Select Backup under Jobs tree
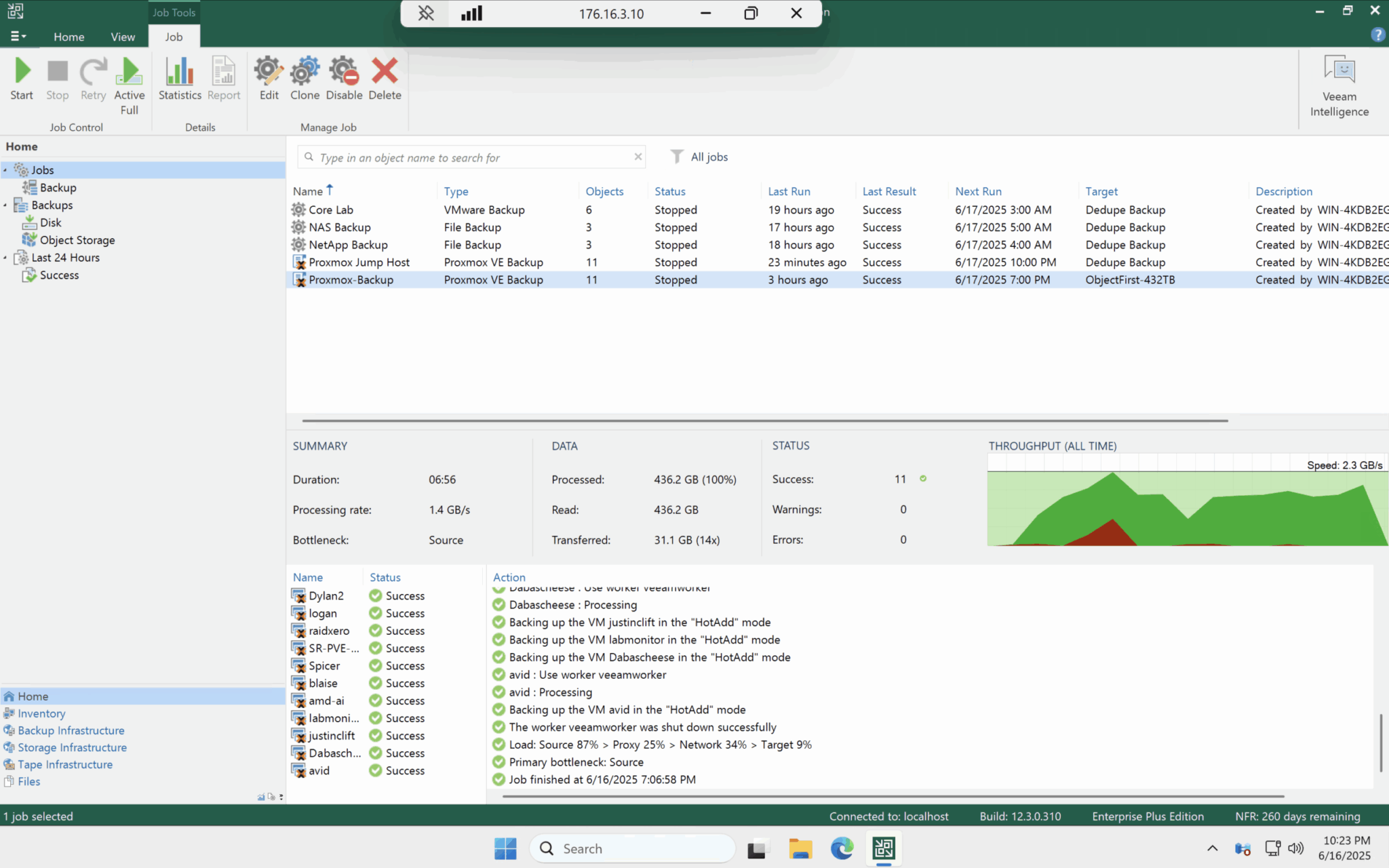Screen dimensions: 1389x868 (58, 188)
